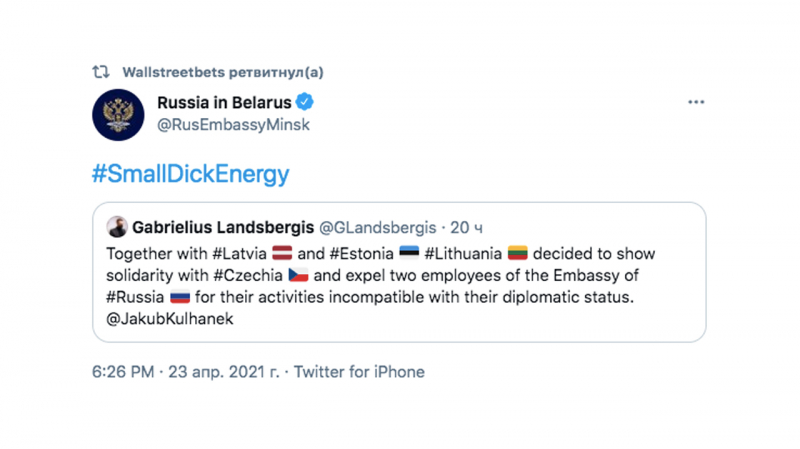Click the Latvia flag emoji
The width and height of the screenshot is (800, 449).
pos(282,254)
